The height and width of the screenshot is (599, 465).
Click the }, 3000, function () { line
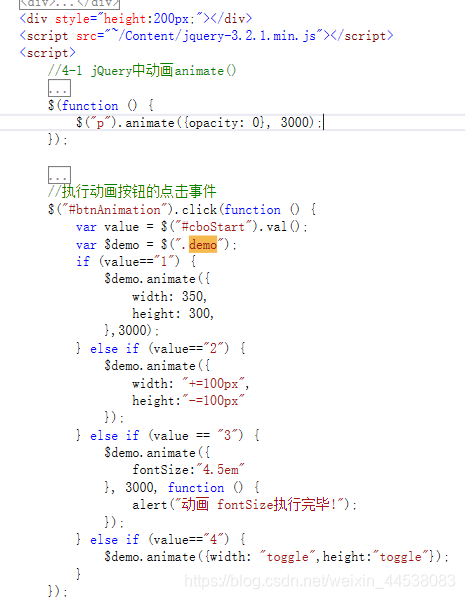tap(182, 487)
